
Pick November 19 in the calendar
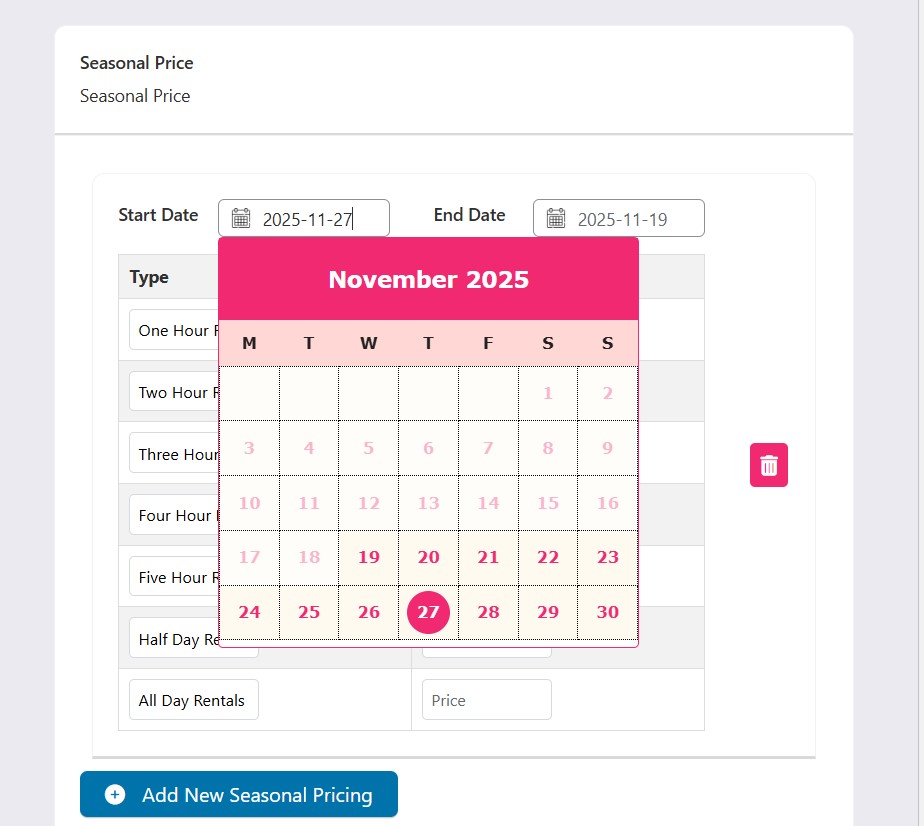(369, 557)
